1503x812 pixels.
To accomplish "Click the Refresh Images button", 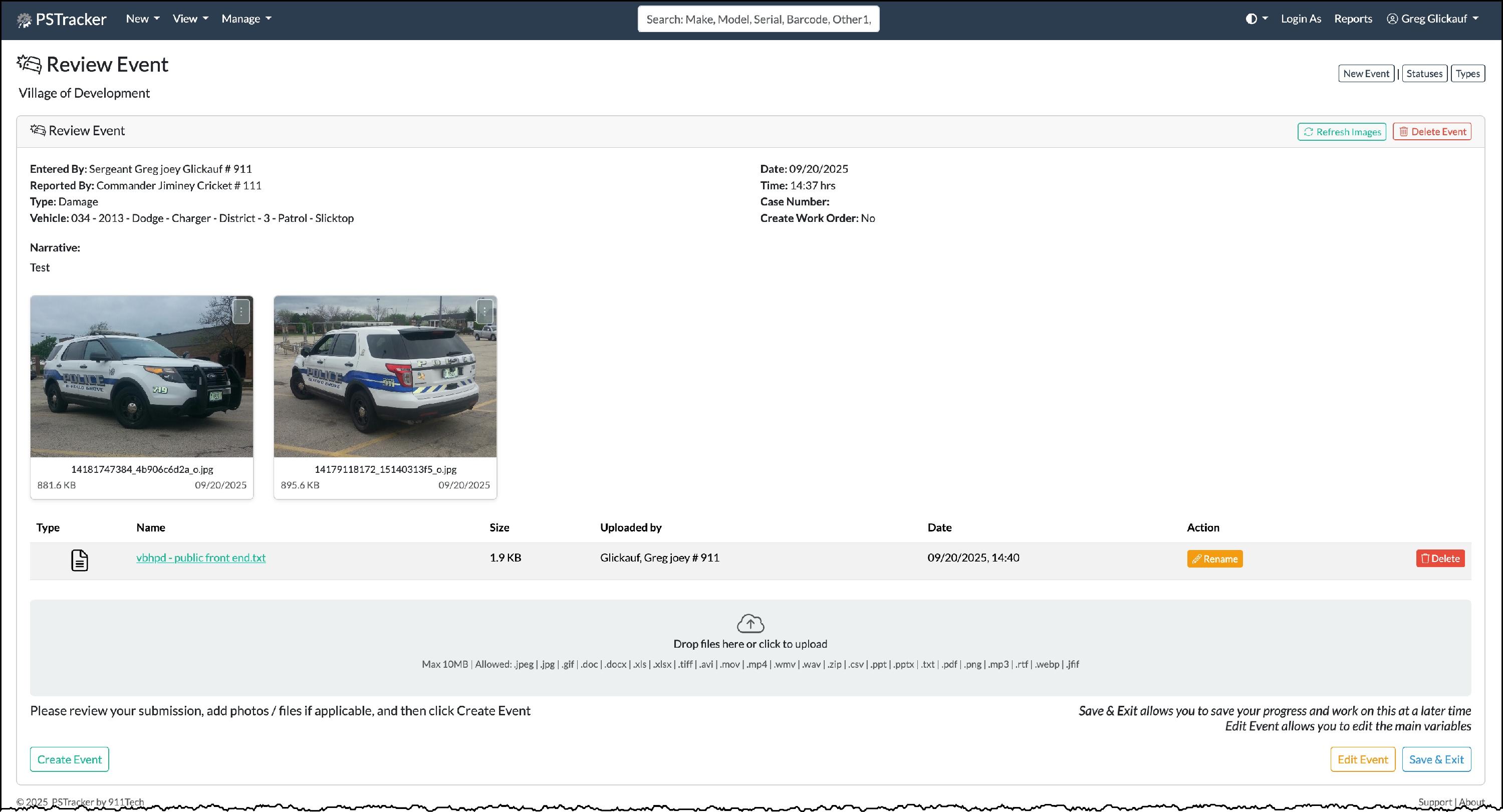I will pos(1341,132).
